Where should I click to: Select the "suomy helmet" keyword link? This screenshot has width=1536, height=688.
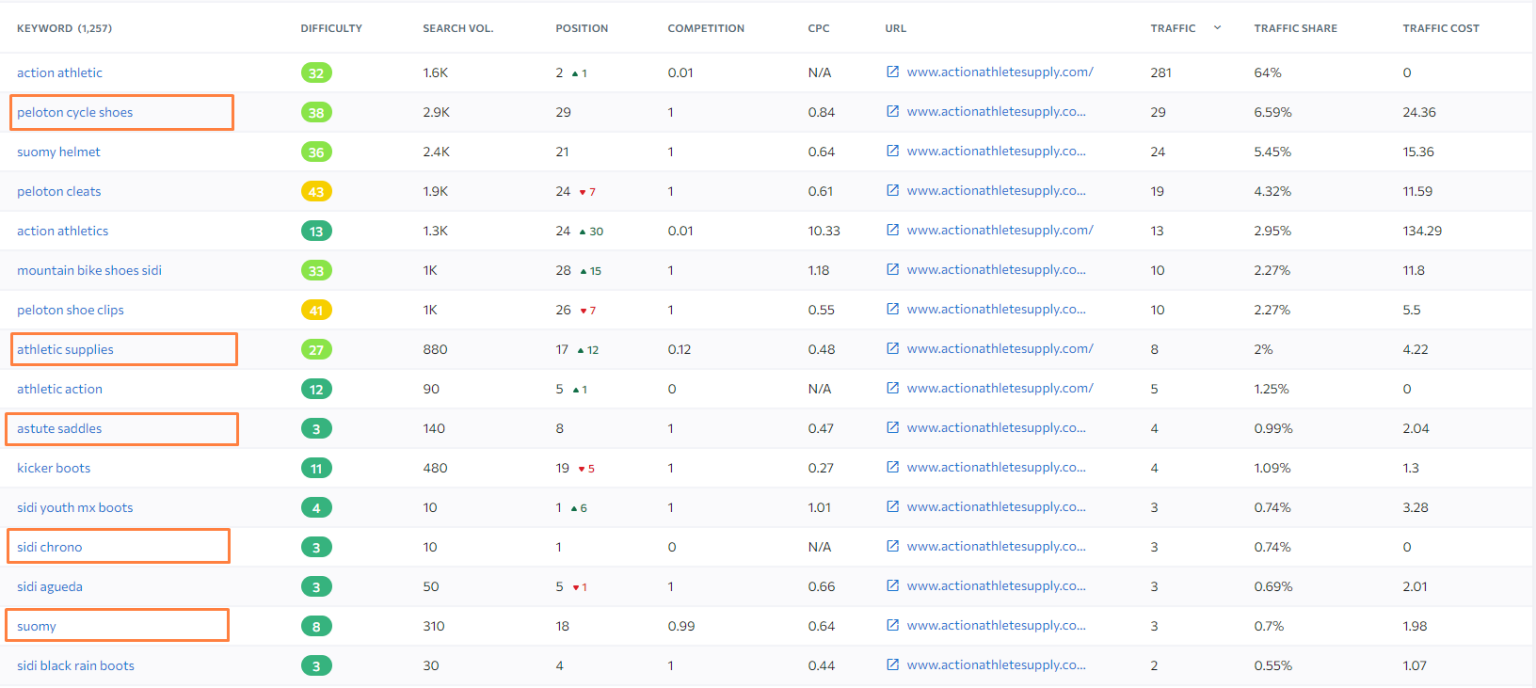click(x=59, y=152)
